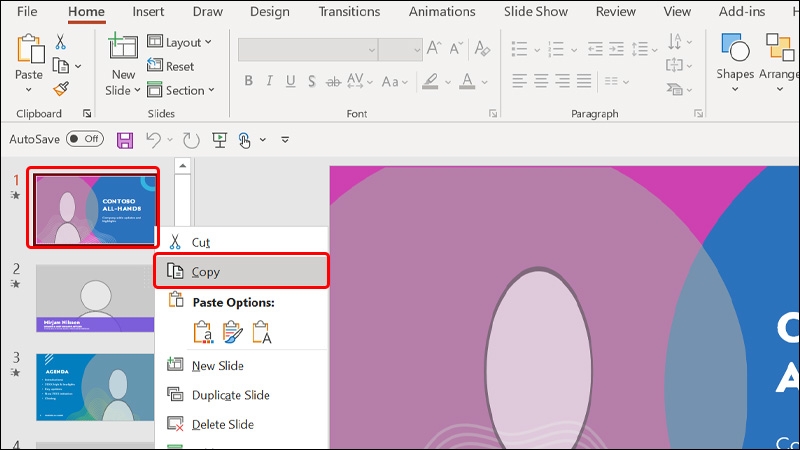Open the font name combo box

click(308, 49)
